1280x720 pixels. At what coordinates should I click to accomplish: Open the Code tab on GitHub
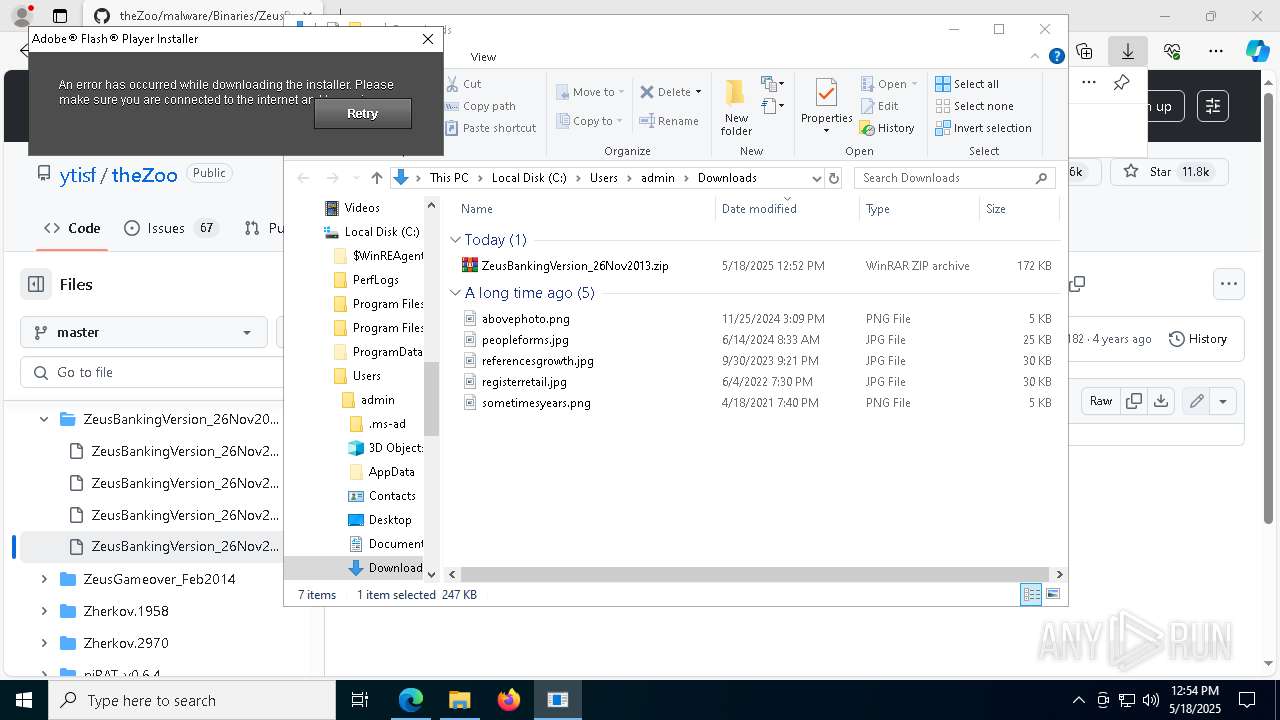click(x=72, y=228)
